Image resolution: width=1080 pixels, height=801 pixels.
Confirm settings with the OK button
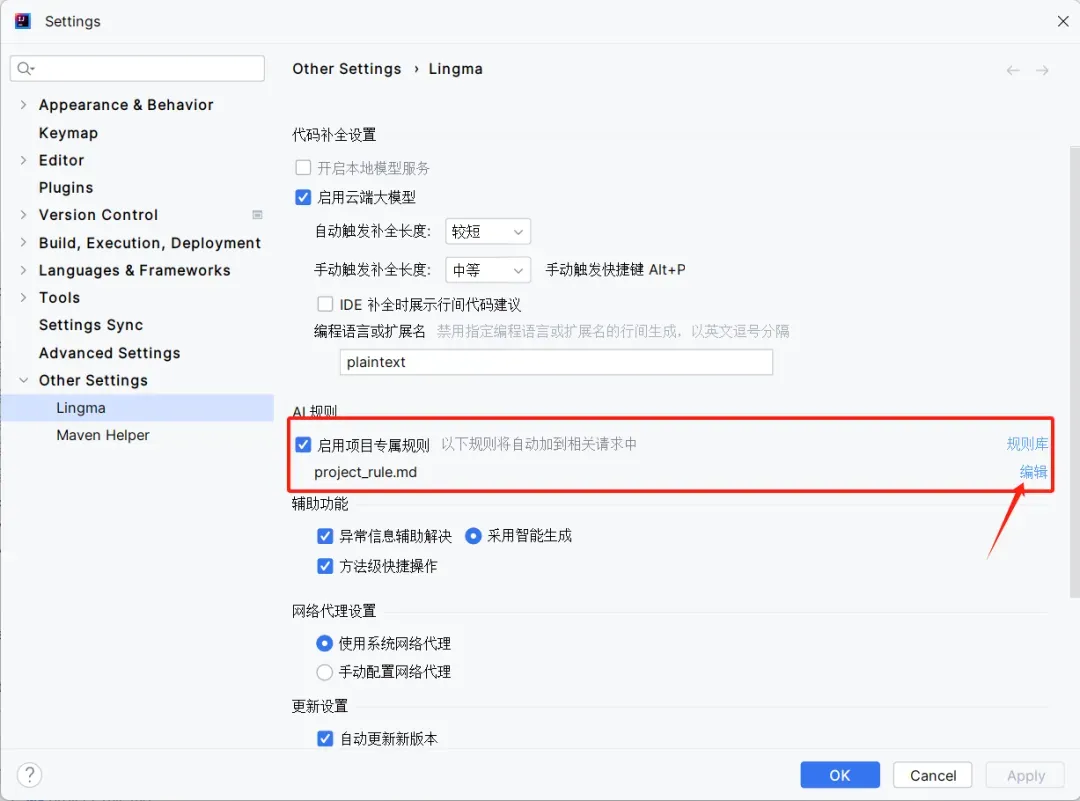[x=840, y=775]
